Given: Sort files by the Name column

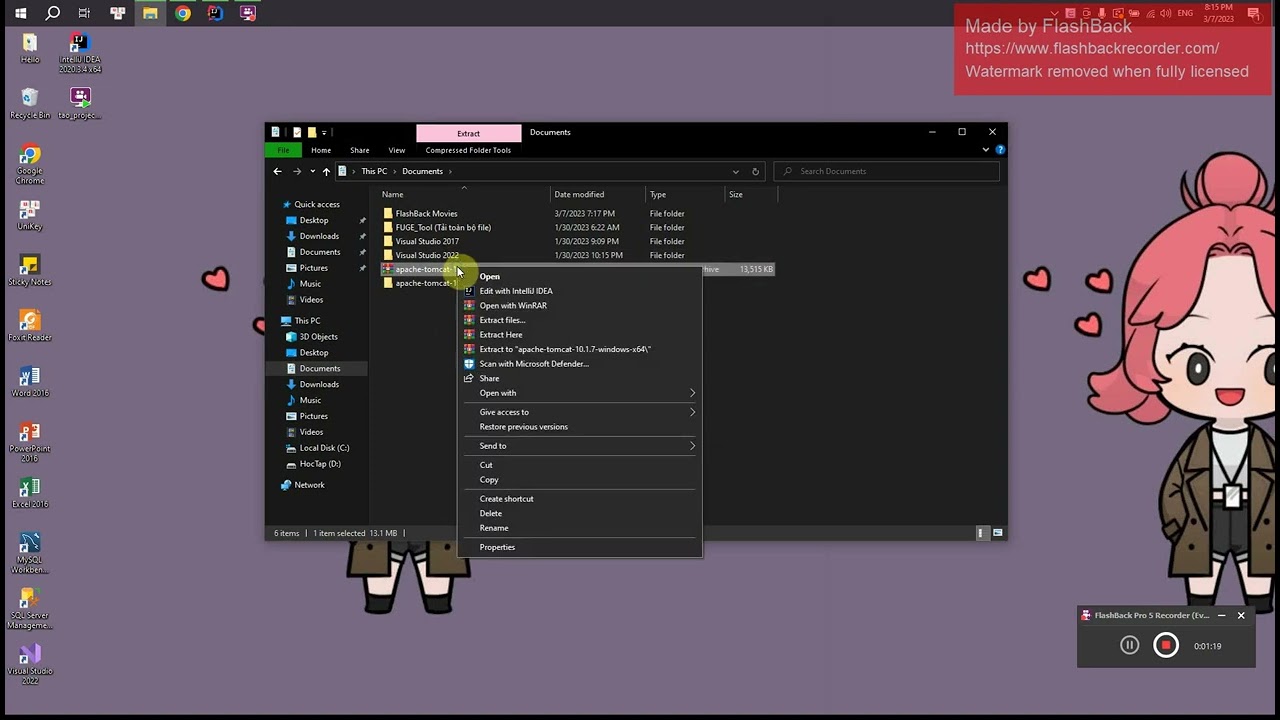Looking at the screenshot, I should click(x=463, y=194).
